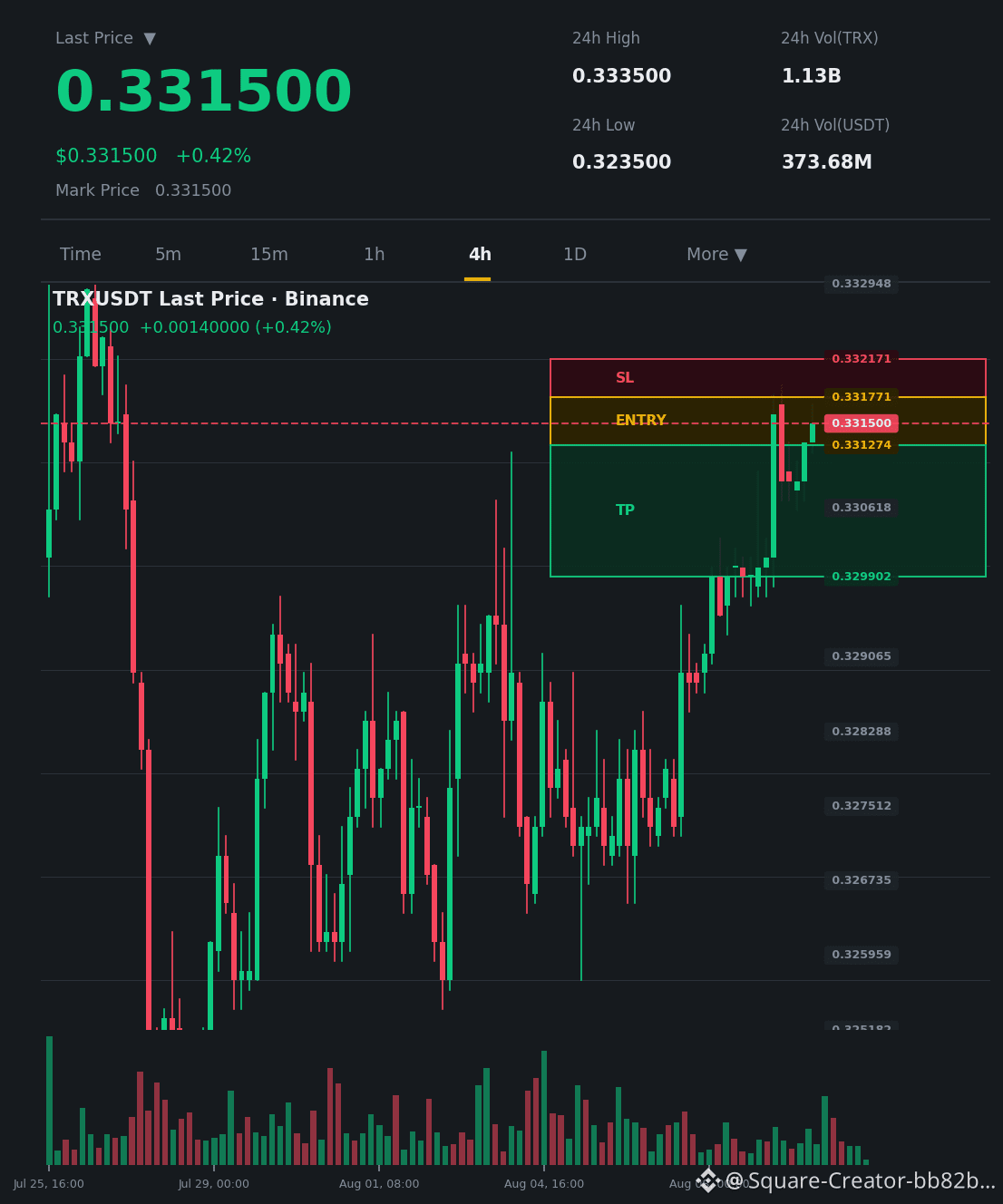
Task: Click the +0.42% change value
Action: 213,157
